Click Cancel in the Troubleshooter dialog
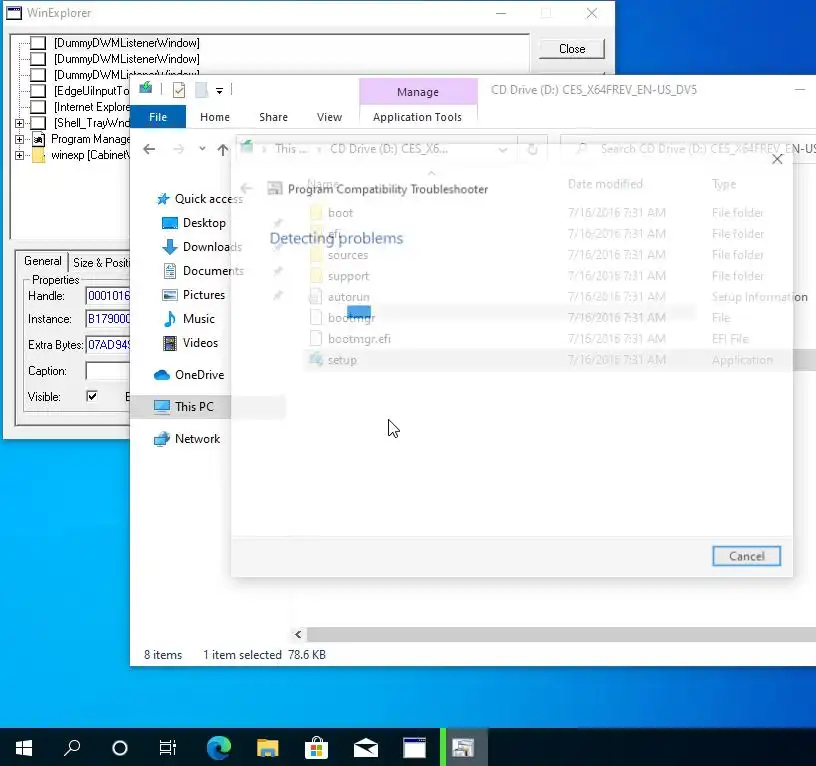 tap(746, 556)
